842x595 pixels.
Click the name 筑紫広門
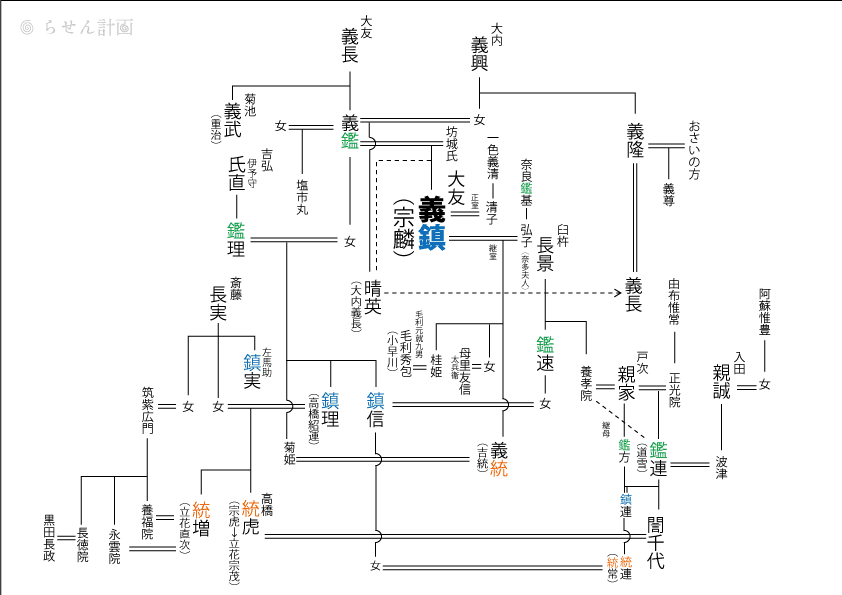(147, 410)
